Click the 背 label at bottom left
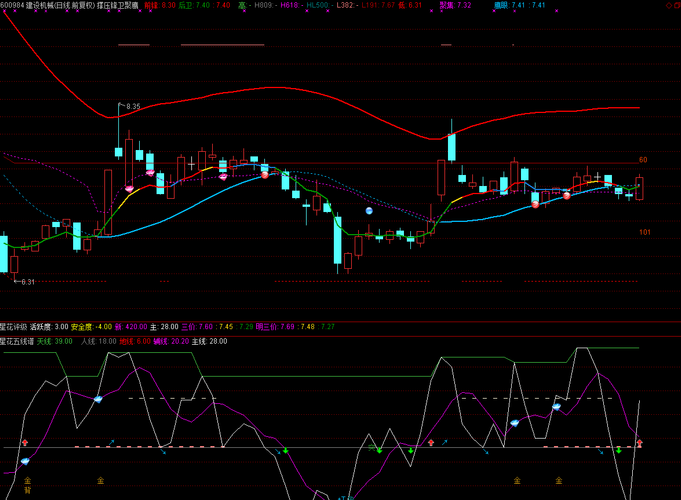 tap(27, 490)
